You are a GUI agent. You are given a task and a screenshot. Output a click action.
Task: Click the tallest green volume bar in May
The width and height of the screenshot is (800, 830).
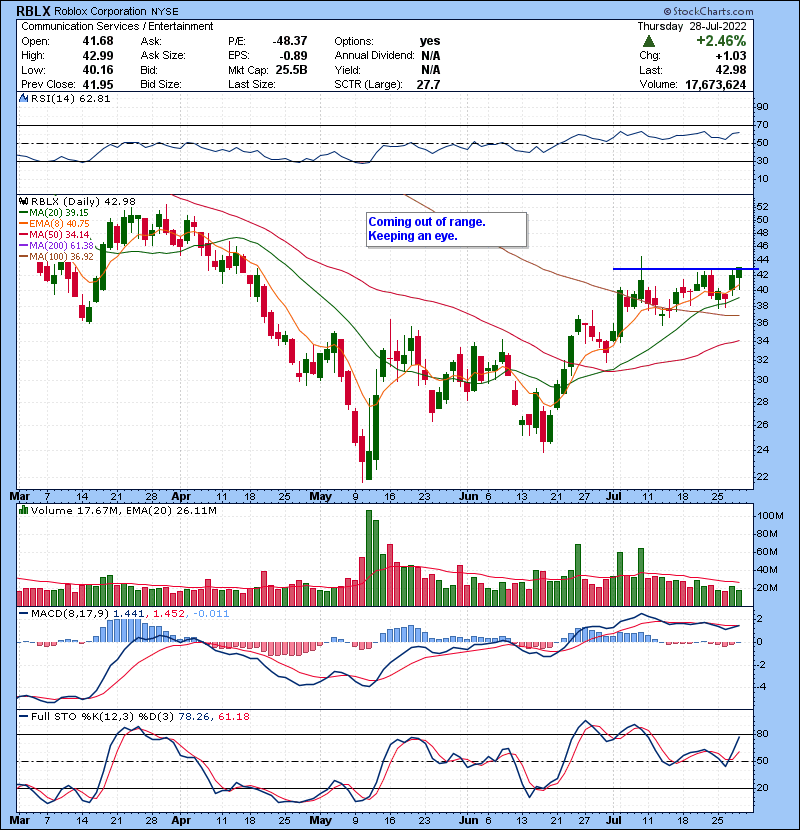369,558
